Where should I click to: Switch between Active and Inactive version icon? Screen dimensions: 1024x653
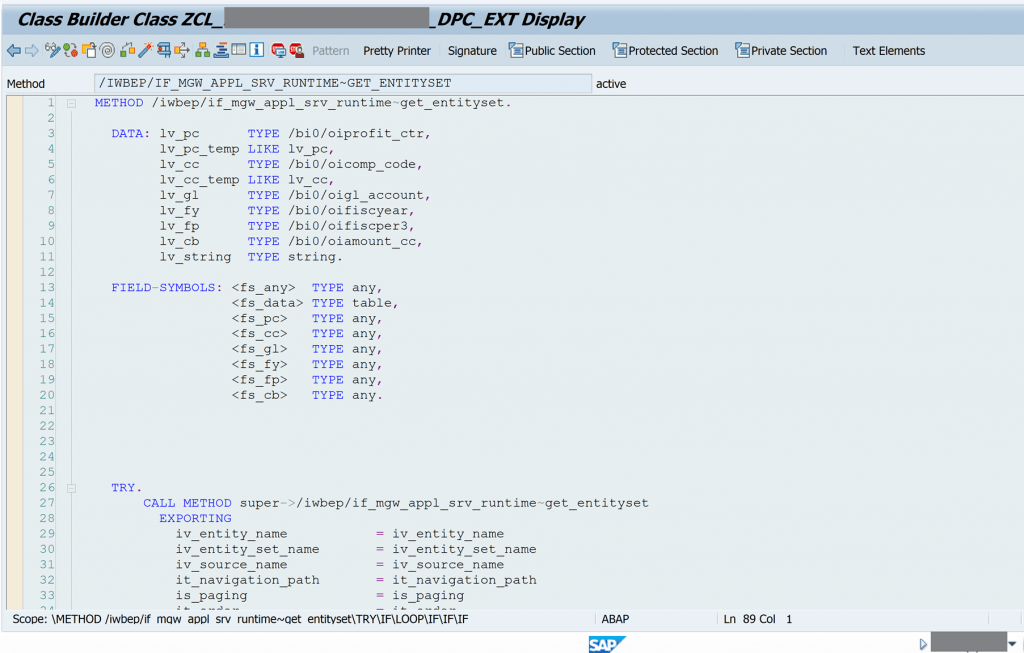point(71,50)
